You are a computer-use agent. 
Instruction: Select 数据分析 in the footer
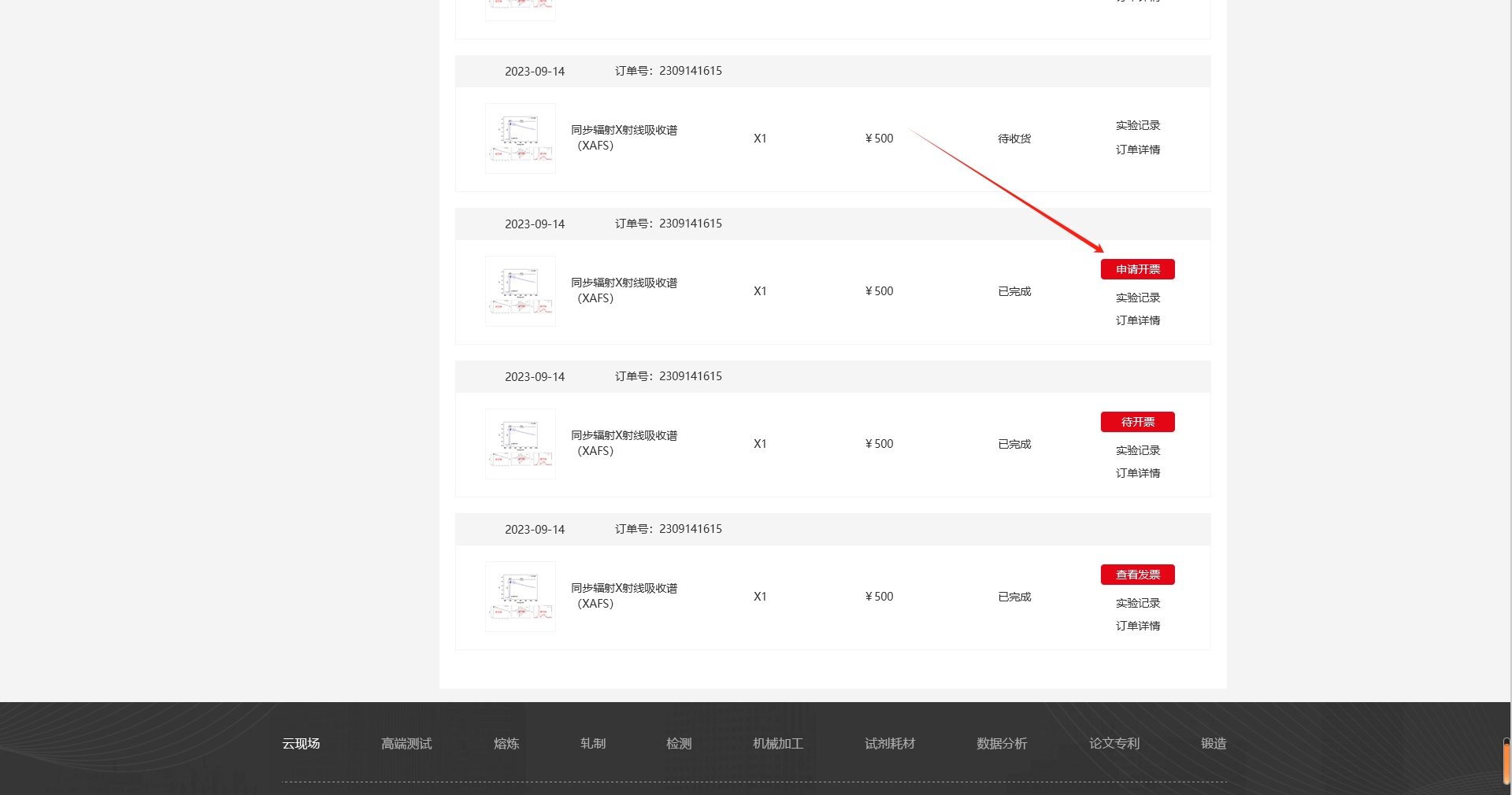(1002, 743)
